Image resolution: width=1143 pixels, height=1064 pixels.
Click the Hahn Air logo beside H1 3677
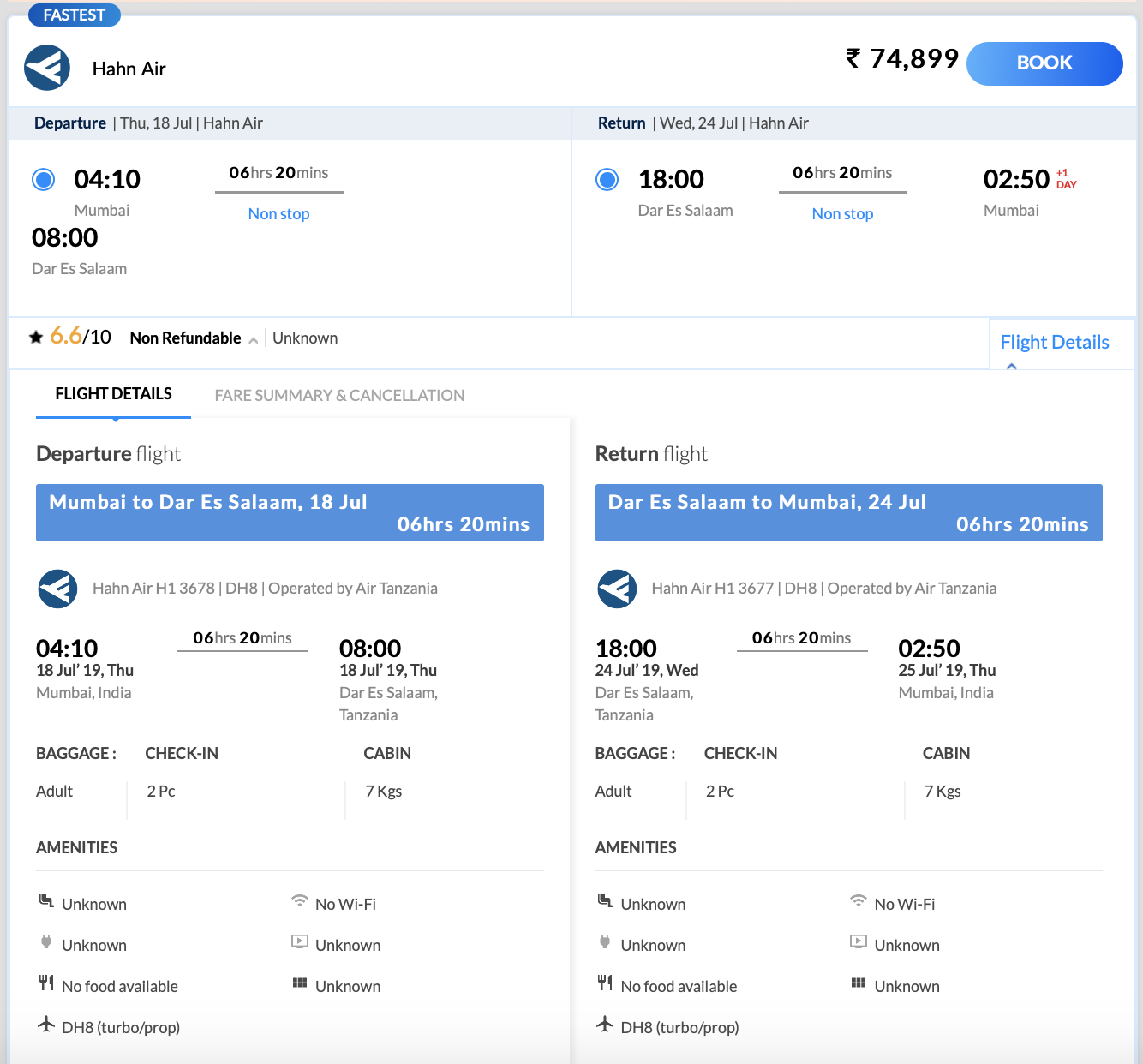coord(617,589)
